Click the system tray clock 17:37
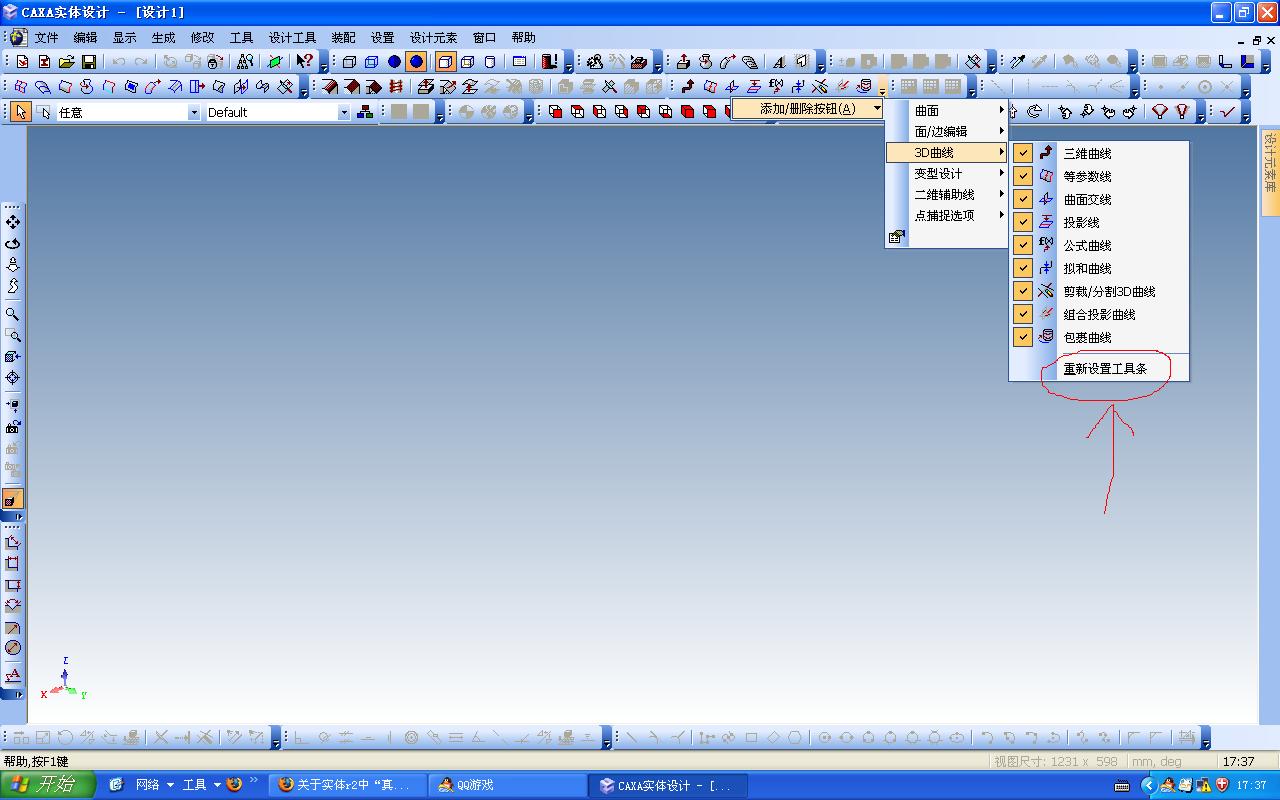Viewport: 1280px width, 800px height. [1252, 785]
